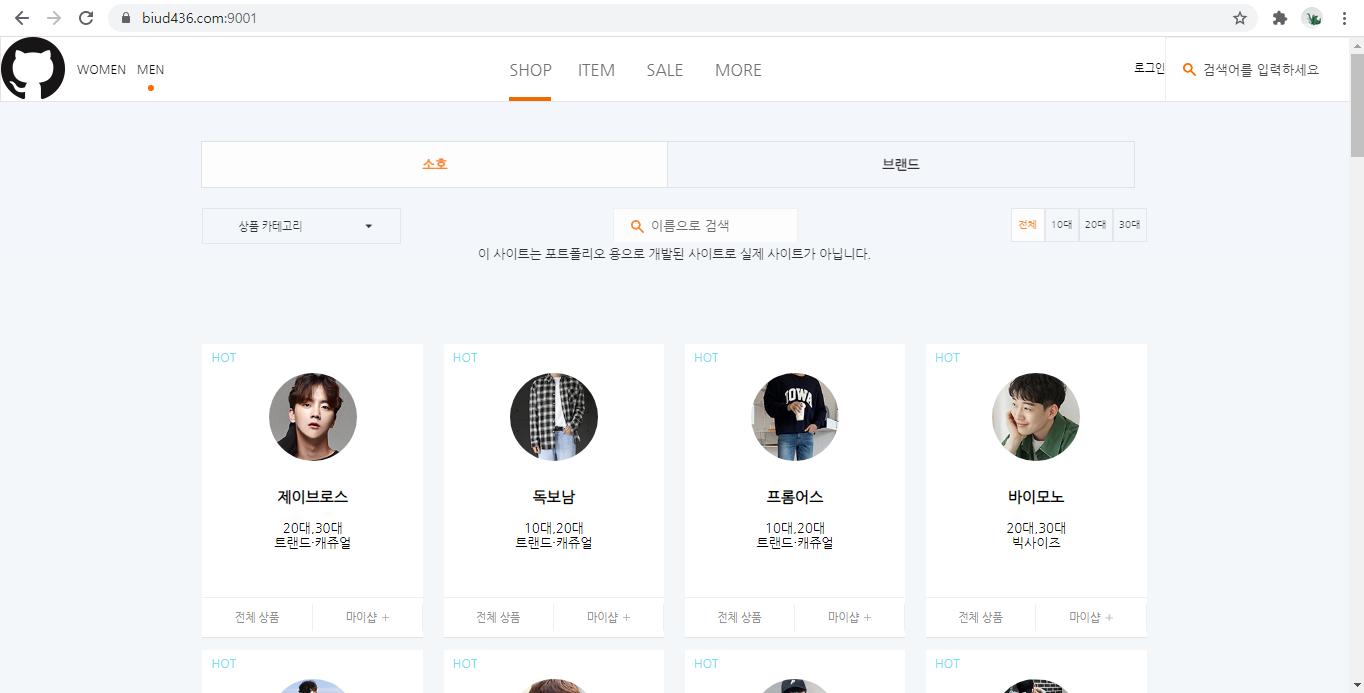Image resolution: width=1364 pixels, height=693 pixels.
Task: Click the site lock icon
Action: point(126,18)
